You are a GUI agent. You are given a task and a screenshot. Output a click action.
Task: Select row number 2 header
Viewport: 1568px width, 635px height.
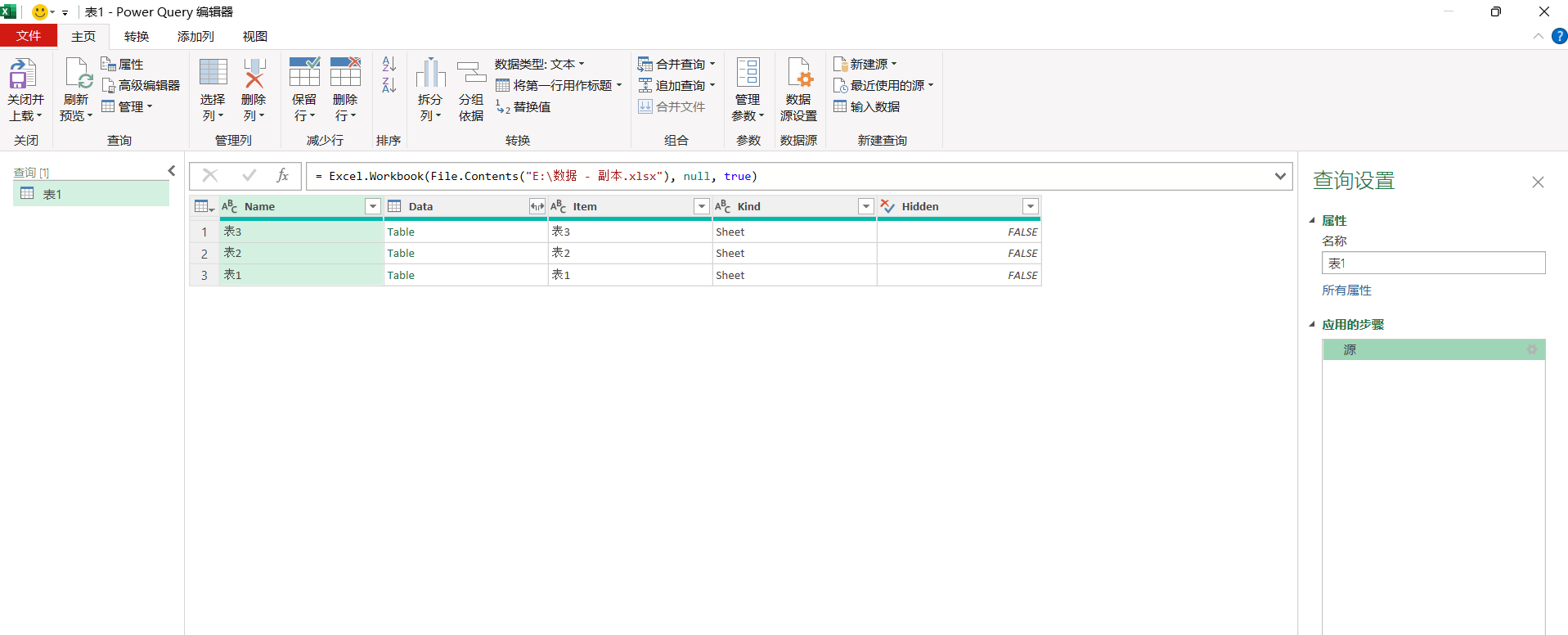click(x=204, y=254)
